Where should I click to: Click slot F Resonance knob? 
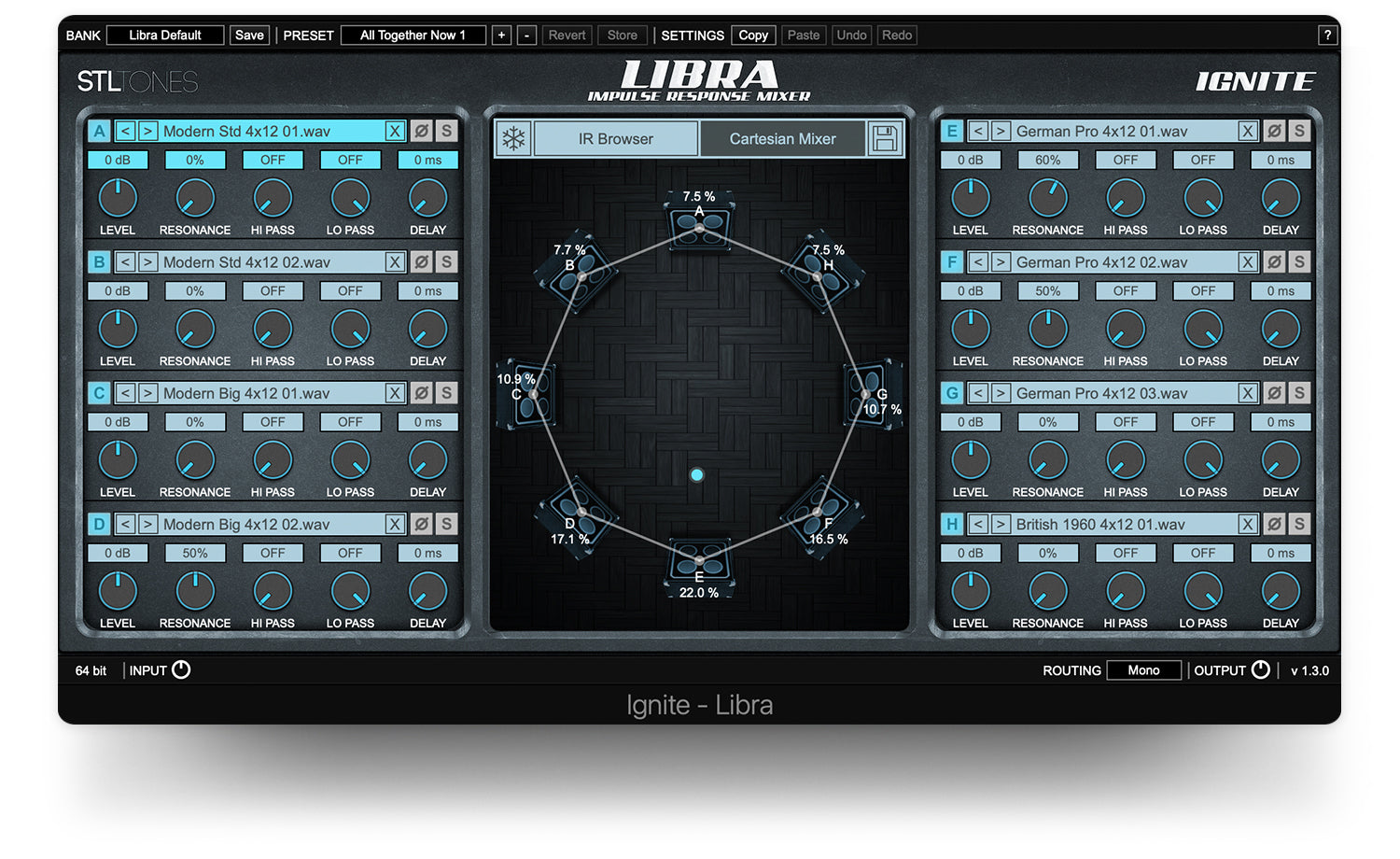(x=1047, y=330)
